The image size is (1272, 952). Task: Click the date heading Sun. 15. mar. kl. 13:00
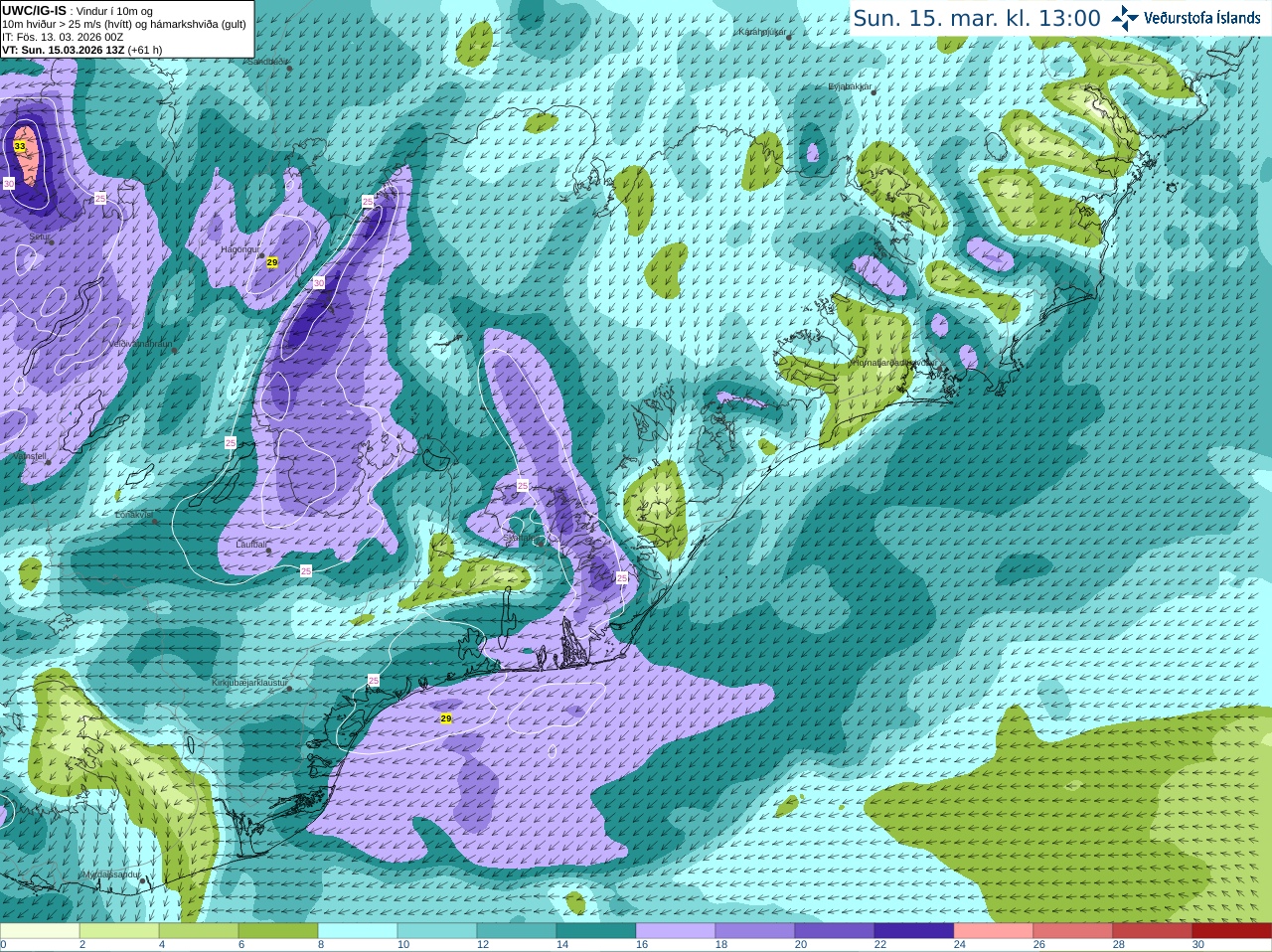pyautogui.click(x=977, y=19)
